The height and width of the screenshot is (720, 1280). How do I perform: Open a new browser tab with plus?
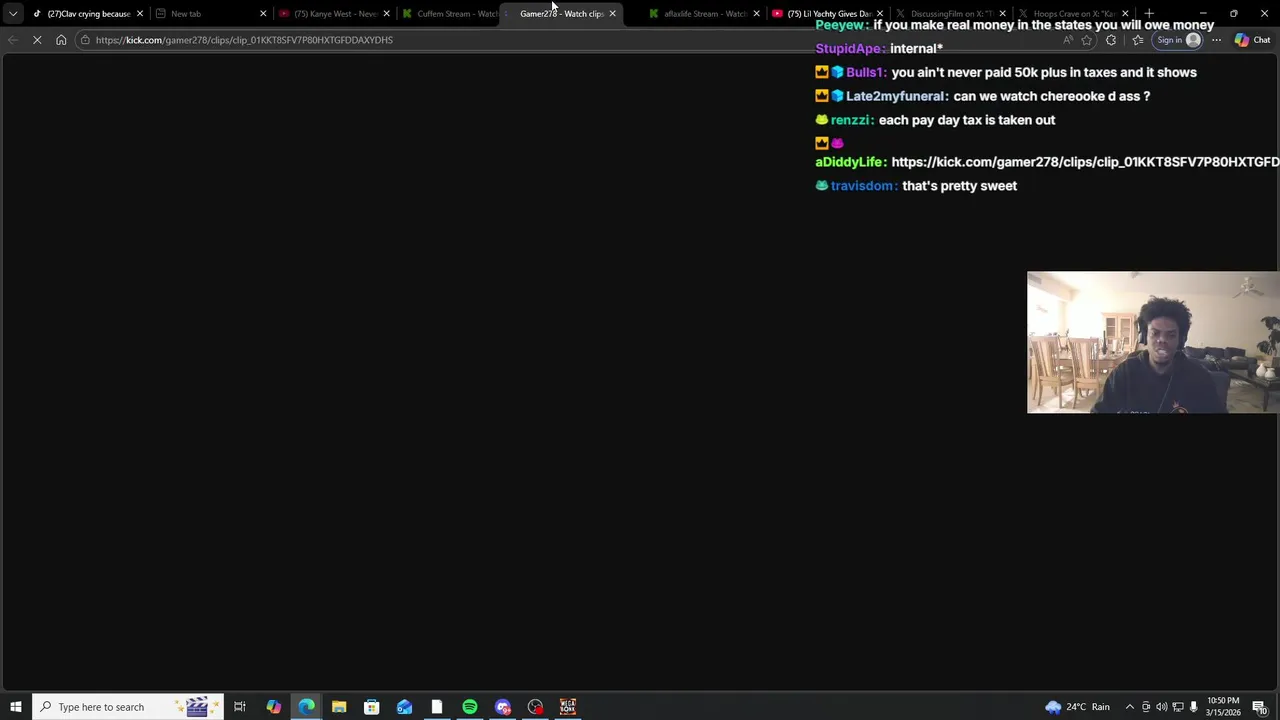pyautogui.click(x=1149, y=13)
